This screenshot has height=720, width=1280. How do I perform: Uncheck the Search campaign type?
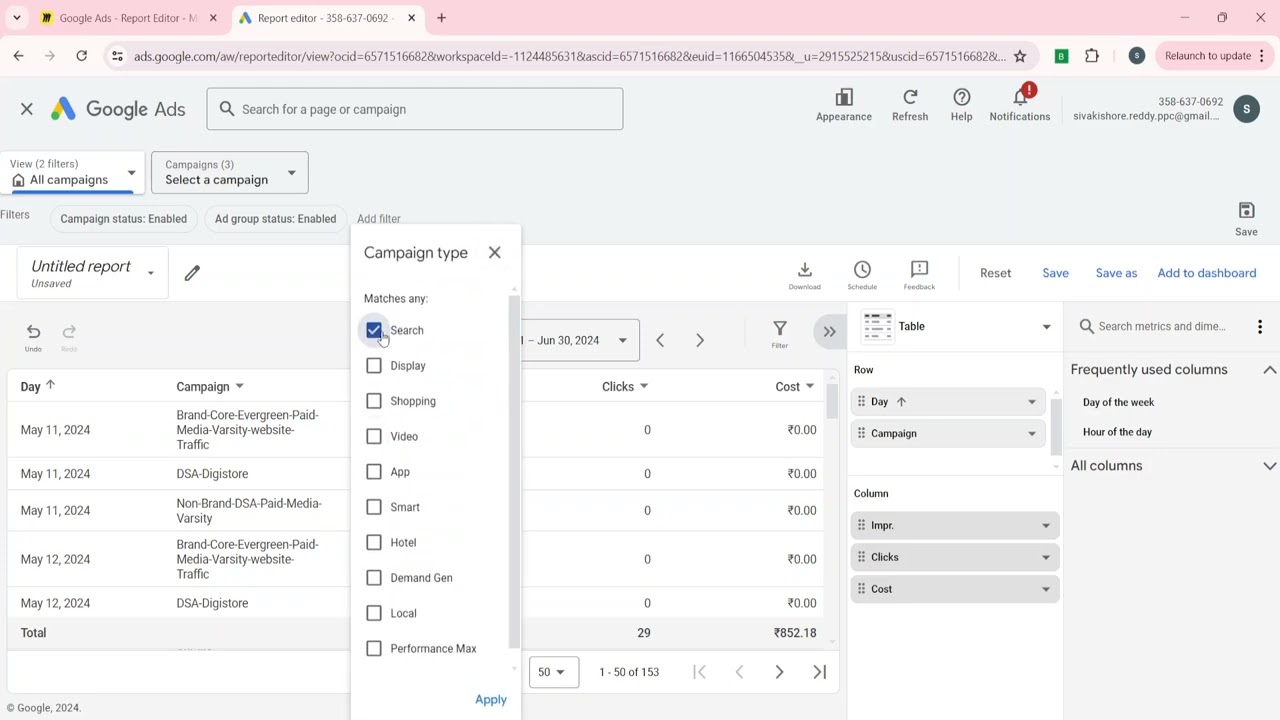point(374,330)
